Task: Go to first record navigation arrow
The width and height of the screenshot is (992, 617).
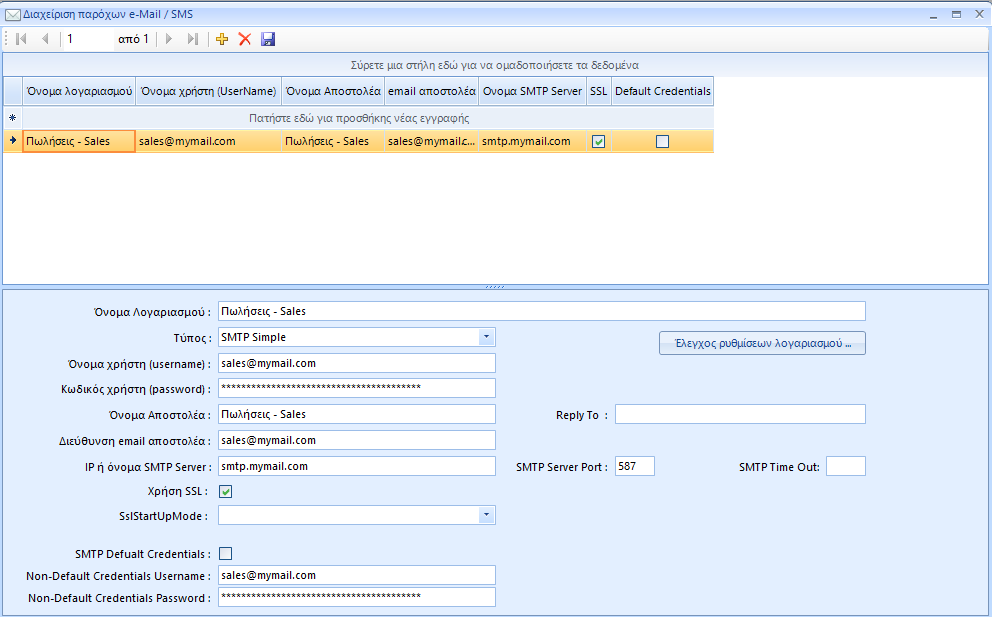Action: [21, 39]
